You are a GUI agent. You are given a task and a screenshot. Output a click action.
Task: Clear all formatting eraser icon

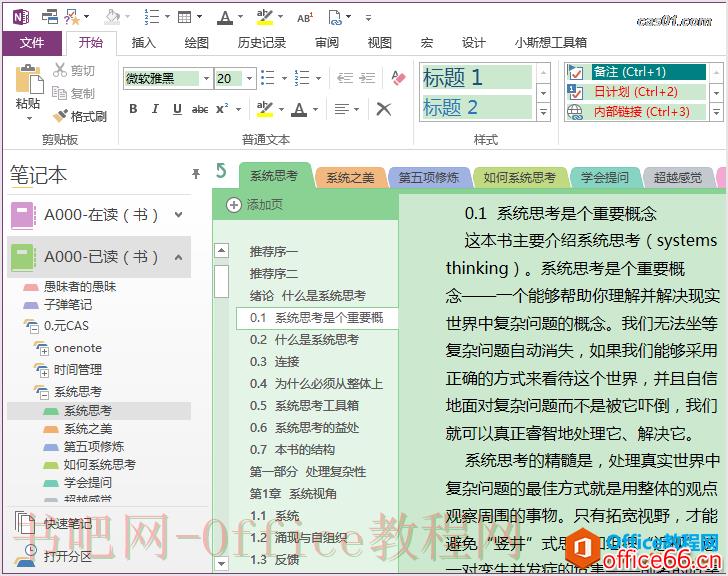coord(398,78)
